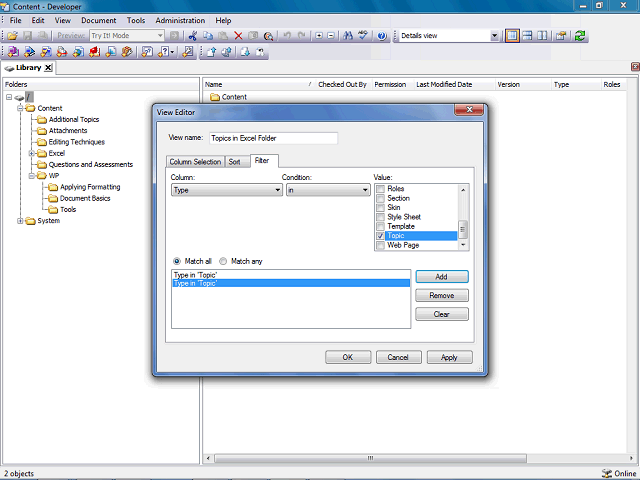The height and width of the screenshot is (480, 640).
Task: Click the new question document icon
Action: [x=147, y=52]
